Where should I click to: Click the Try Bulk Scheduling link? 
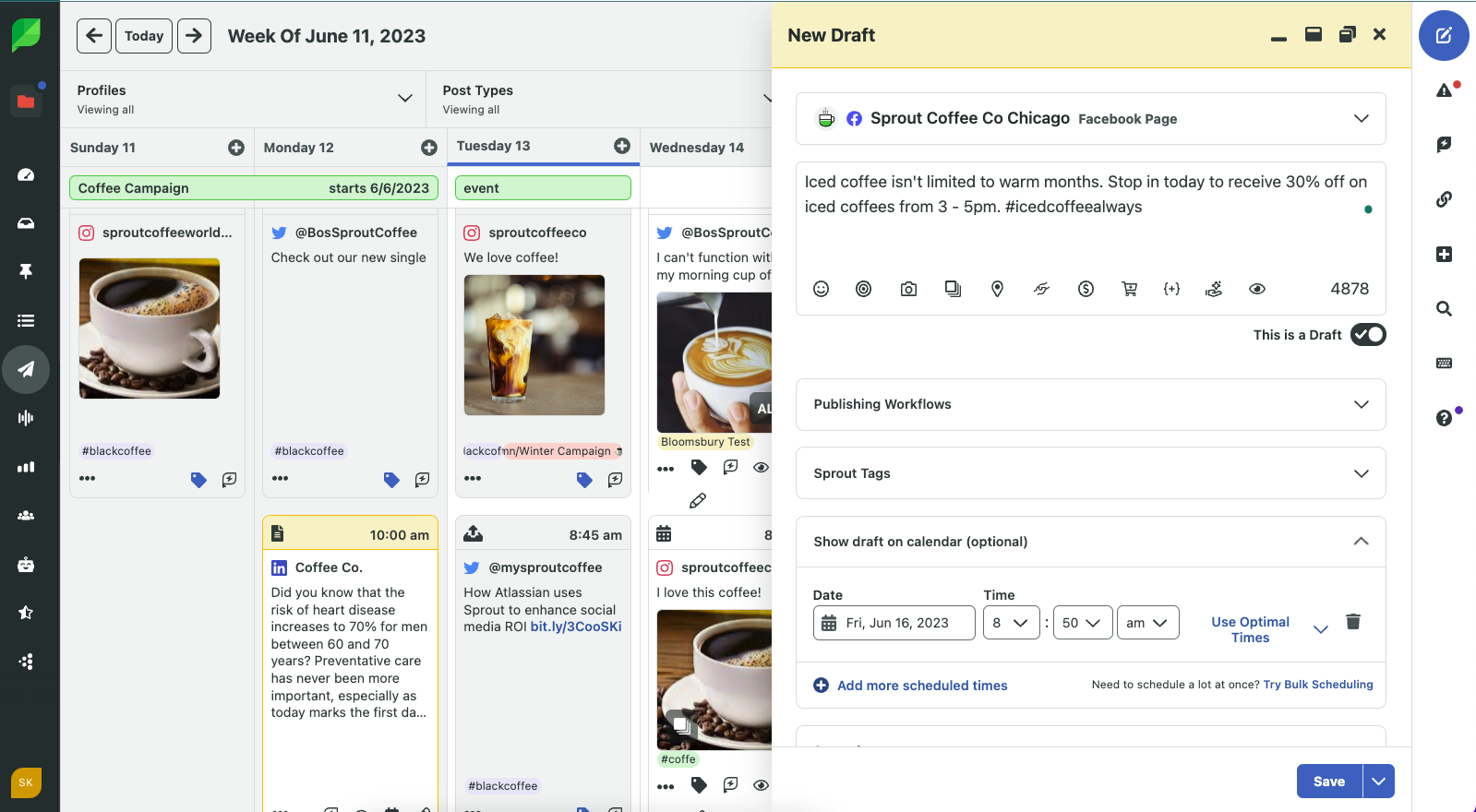(1317, 685)
